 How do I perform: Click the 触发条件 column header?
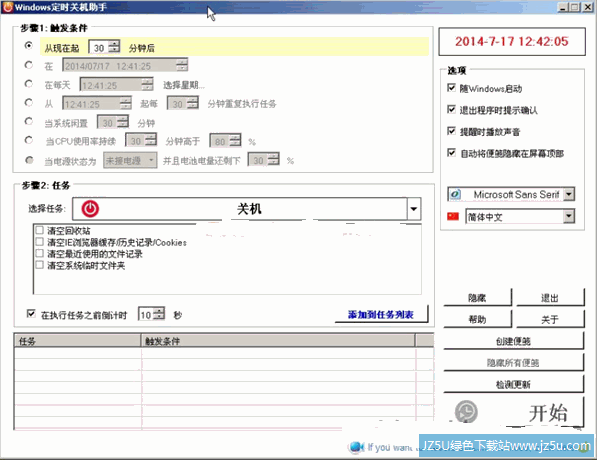pyautogui.click(x=278, y=341)
